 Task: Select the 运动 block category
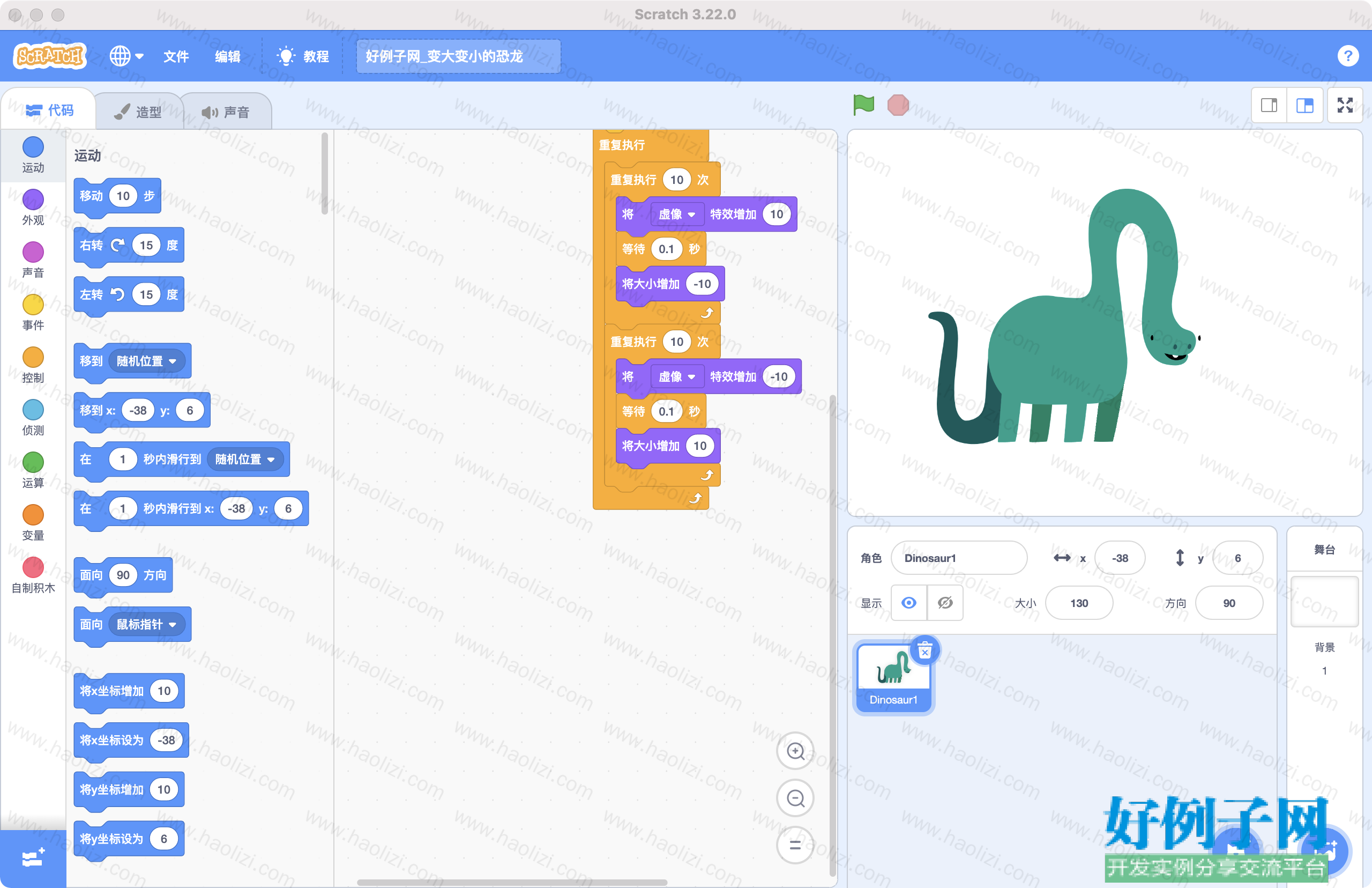click(x=33, y=154)
